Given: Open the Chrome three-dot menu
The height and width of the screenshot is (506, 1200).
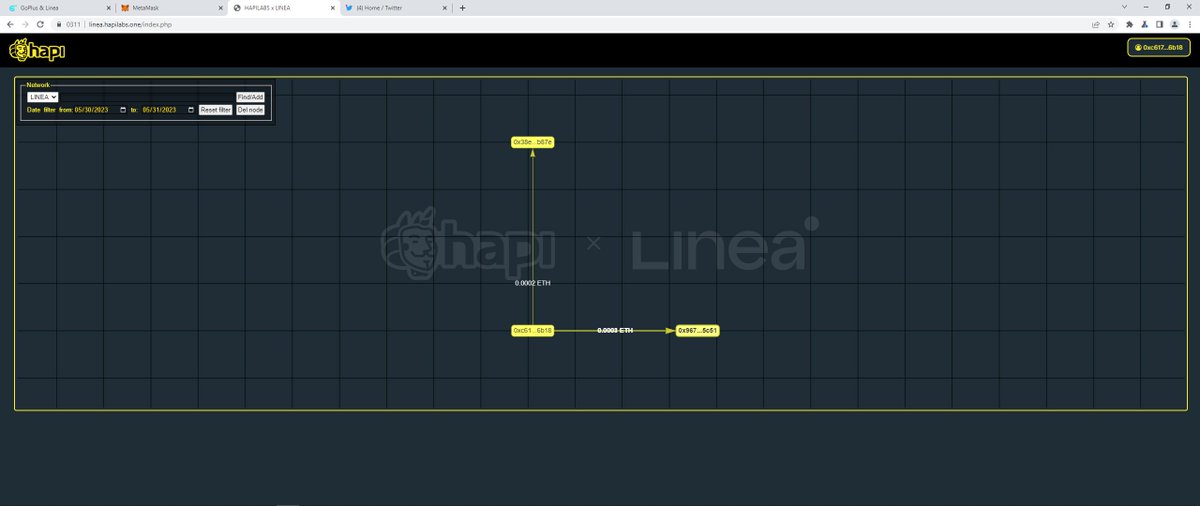Looking at the screenshot, I should [1190, 24].
